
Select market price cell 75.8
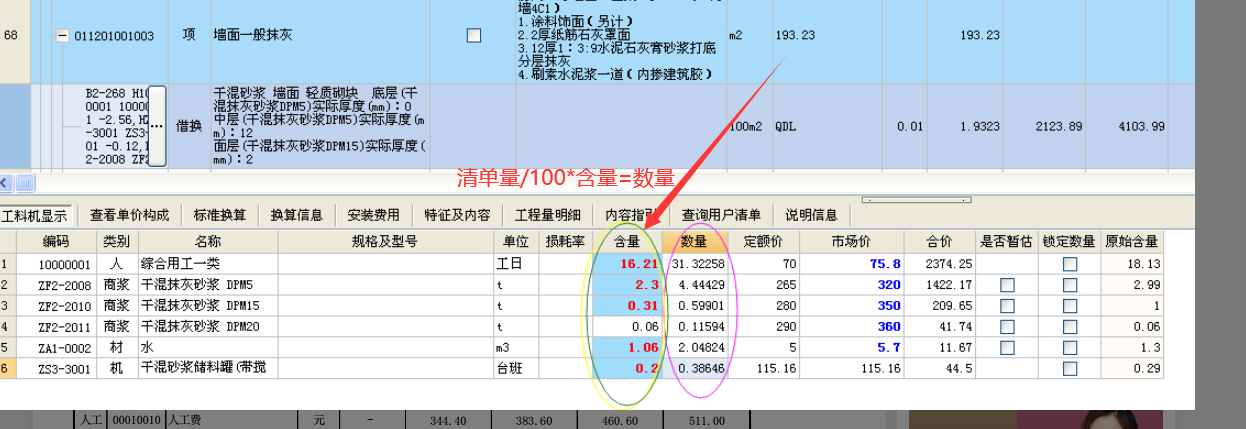(852, 264)
